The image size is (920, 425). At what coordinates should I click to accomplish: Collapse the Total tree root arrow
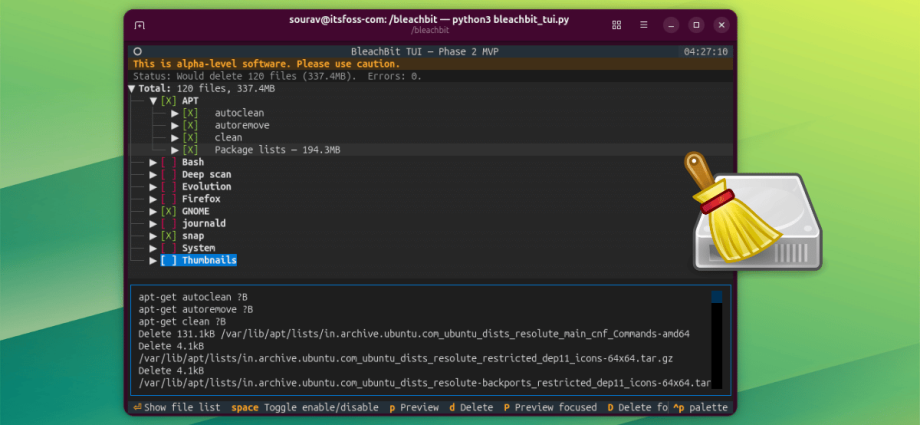(132, 89)
